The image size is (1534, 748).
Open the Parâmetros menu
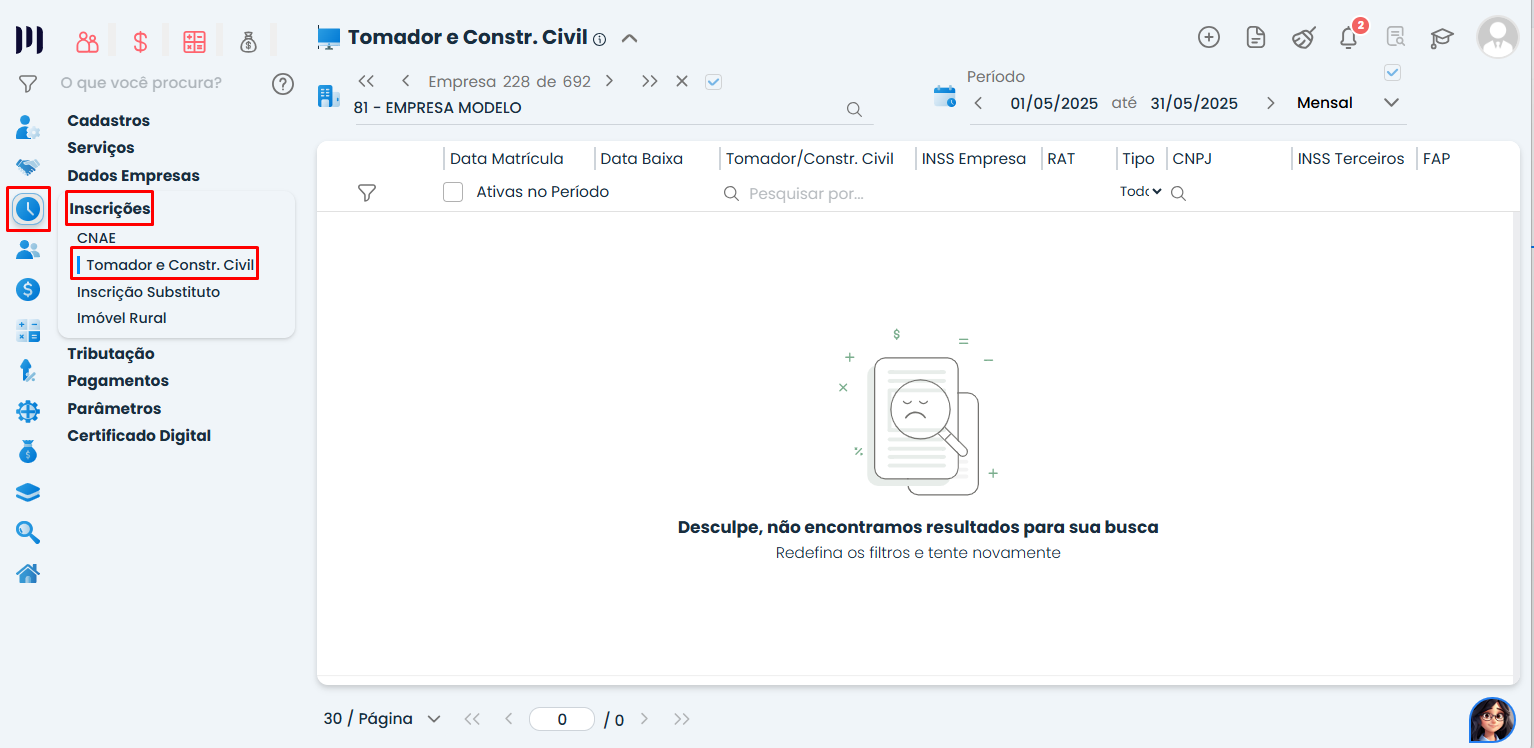coord(114,408)
